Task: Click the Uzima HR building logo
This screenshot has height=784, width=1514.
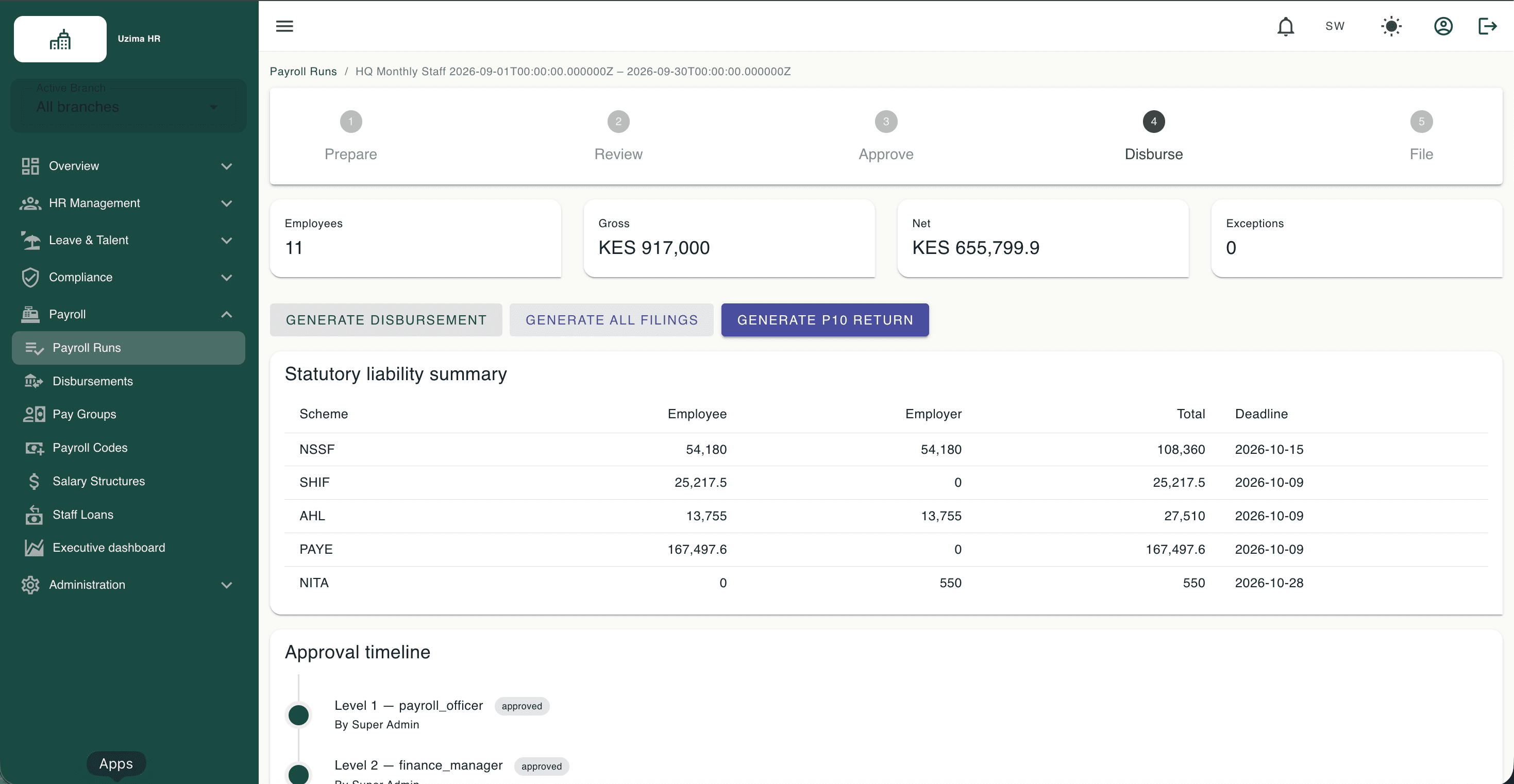Action: (x=60, y=39)
